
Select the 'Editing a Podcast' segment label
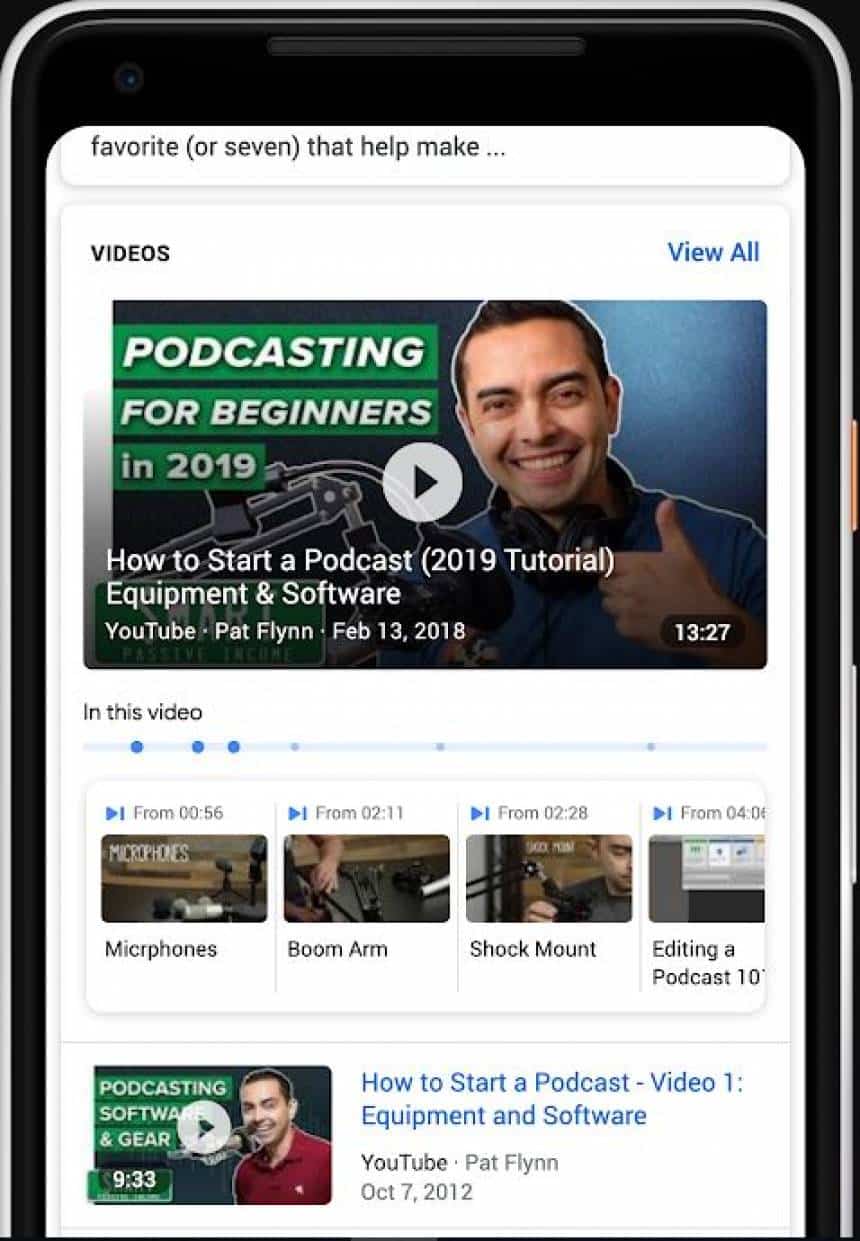(x=708, y=963)
